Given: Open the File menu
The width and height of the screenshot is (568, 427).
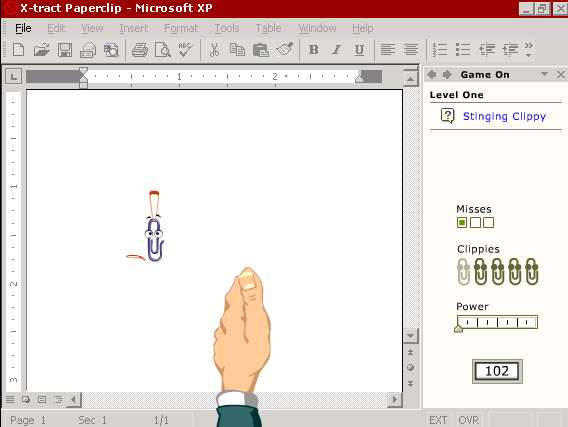Looking at the screenshot, I should [23, 28].
